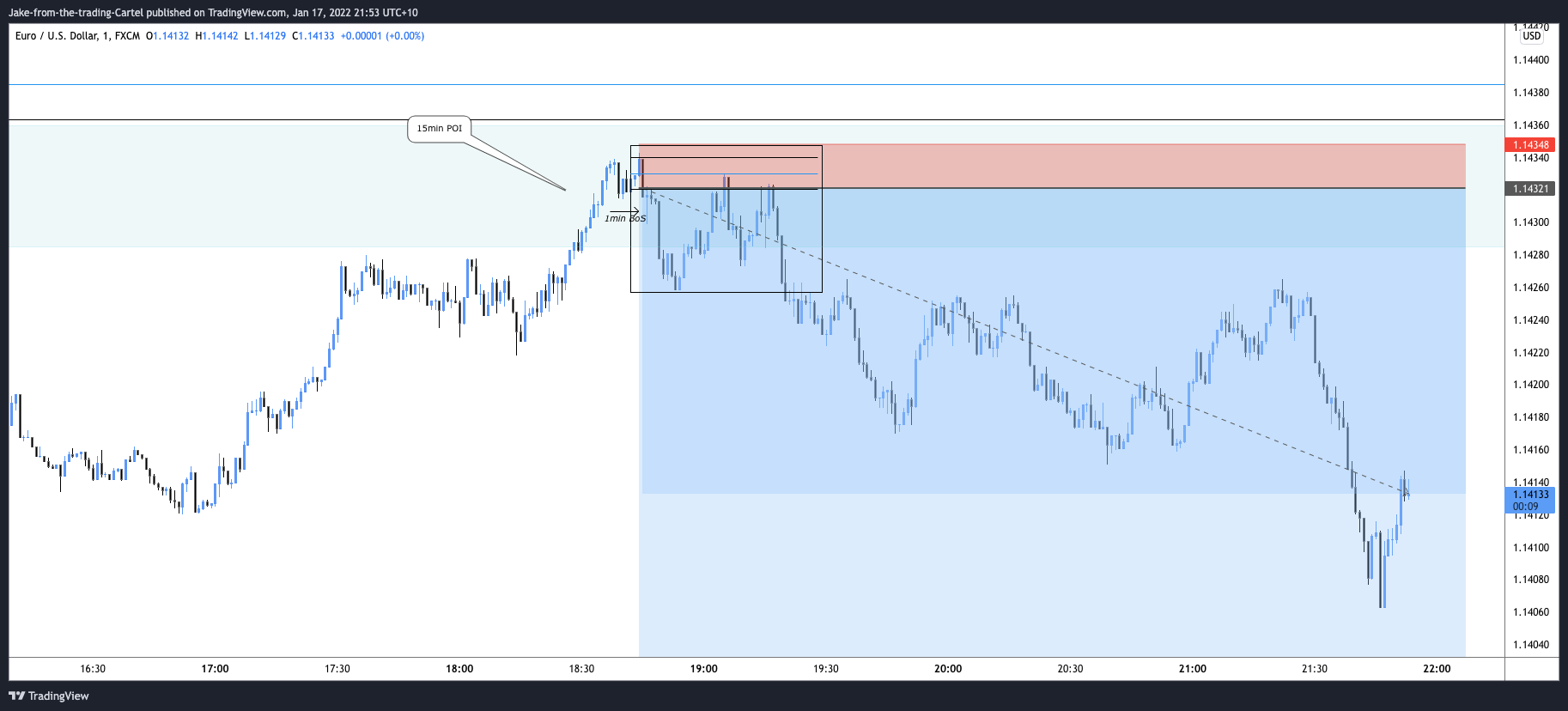Click the blue 1.14133 current price tag

click(x=1530, y=495)
